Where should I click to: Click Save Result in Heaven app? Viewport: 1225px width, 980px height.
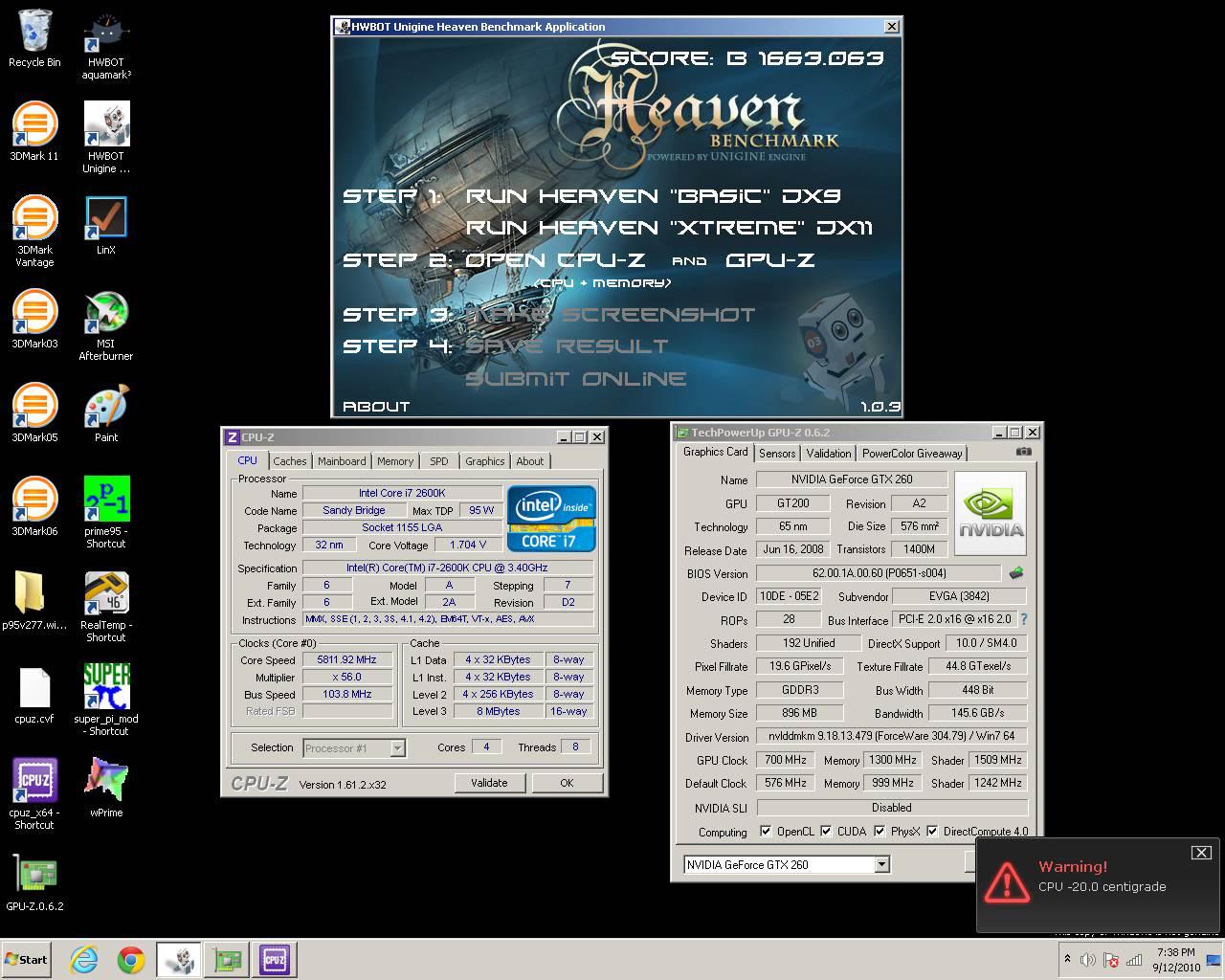pyautogui.click(x=567, y=346)
